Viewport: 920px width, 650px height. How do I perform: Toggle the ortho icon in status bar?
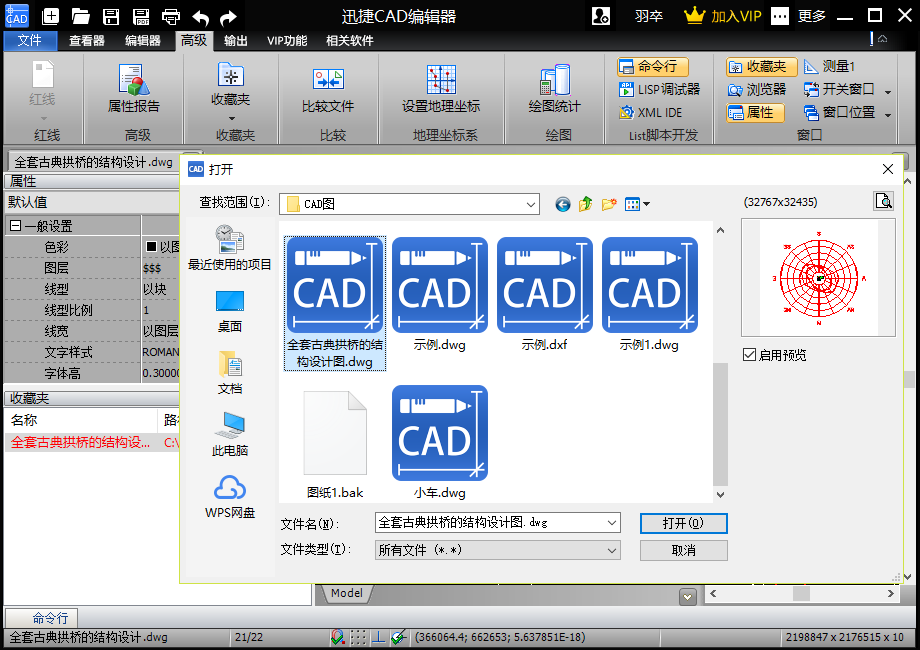point(378,637)
